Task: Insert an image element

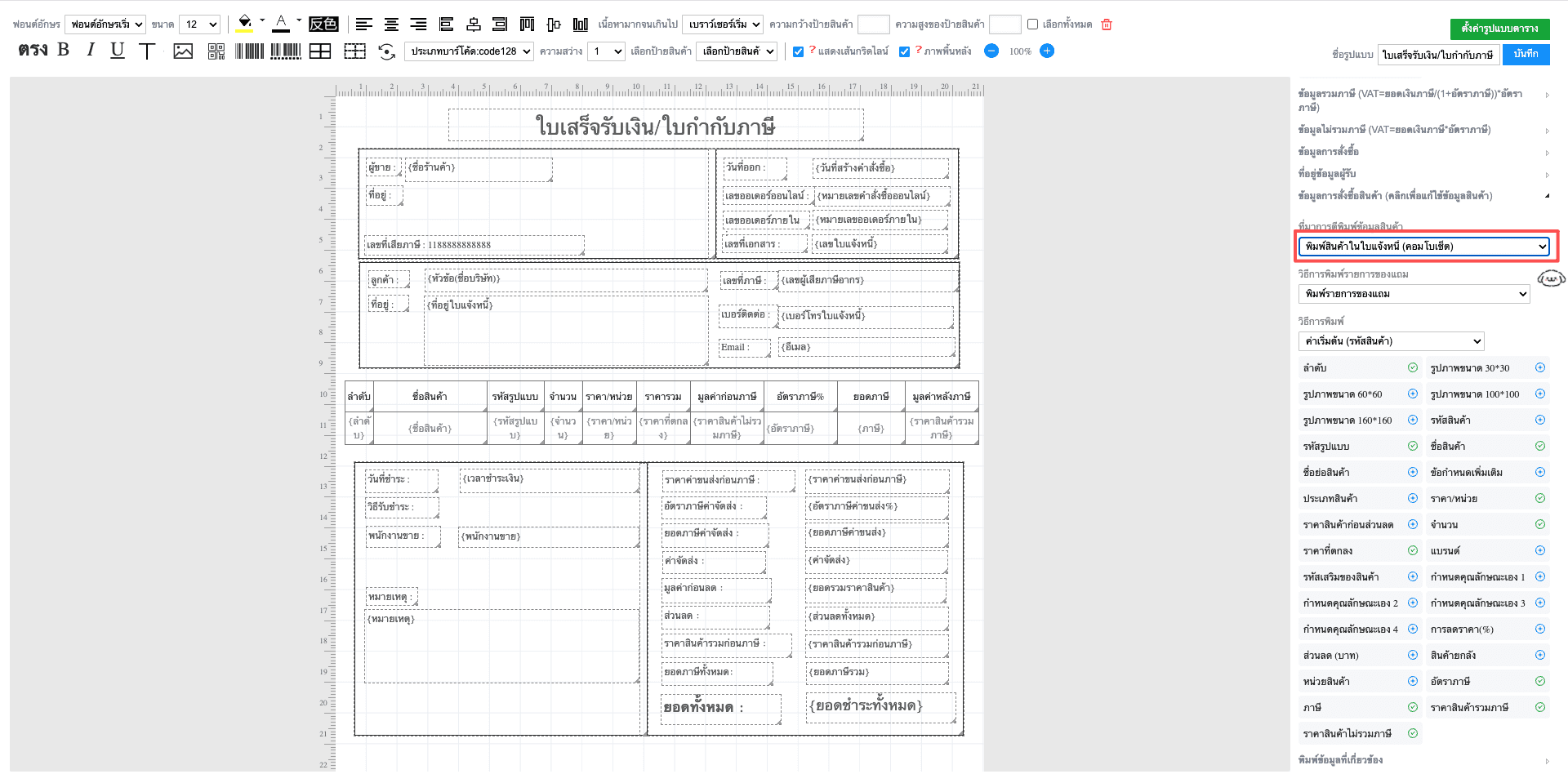Action: pos(183,51)
